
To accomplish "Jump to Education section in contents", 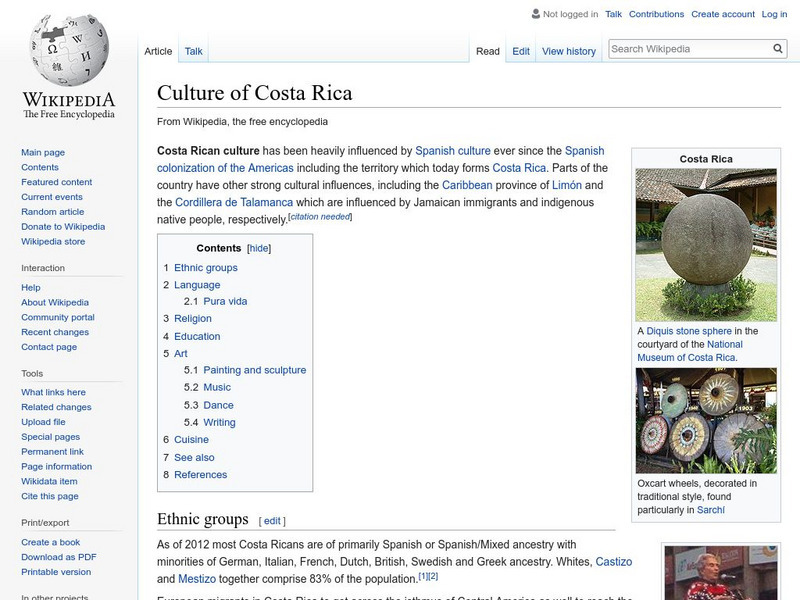I will pyautogui.click(x=197, y=337).
